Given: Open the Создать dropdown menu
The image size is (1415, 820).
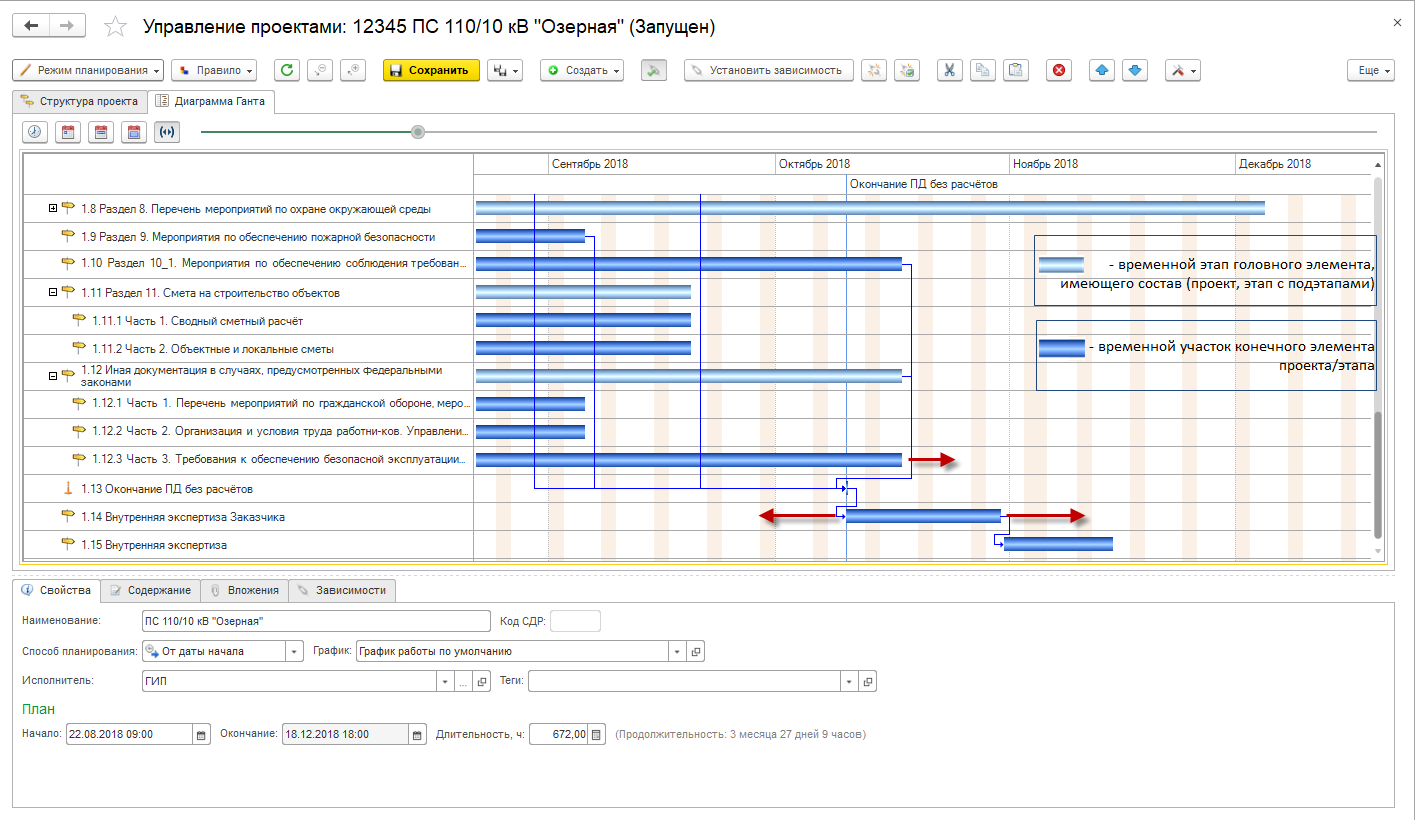Looking at the screenshot, I should point(582,70).
